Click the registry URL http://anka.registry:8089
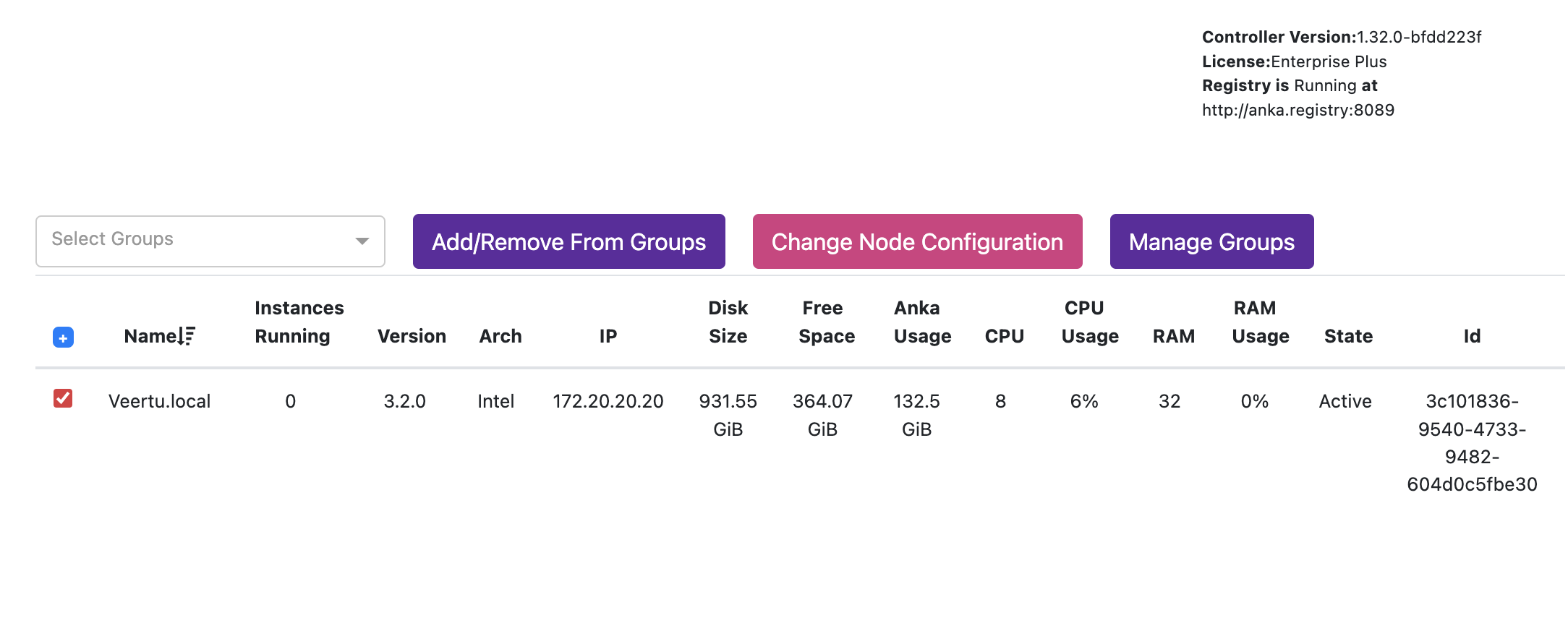 pyautogui.click(x=1298, y=110)
